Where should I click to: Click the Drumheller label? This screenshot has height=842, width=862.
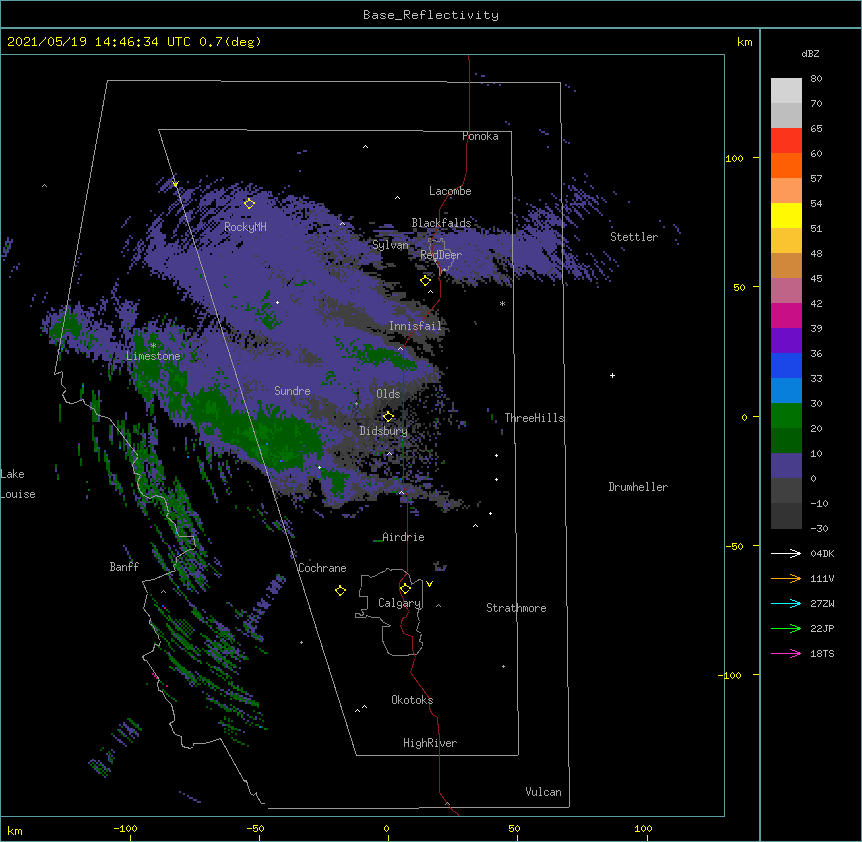point(638,487)
